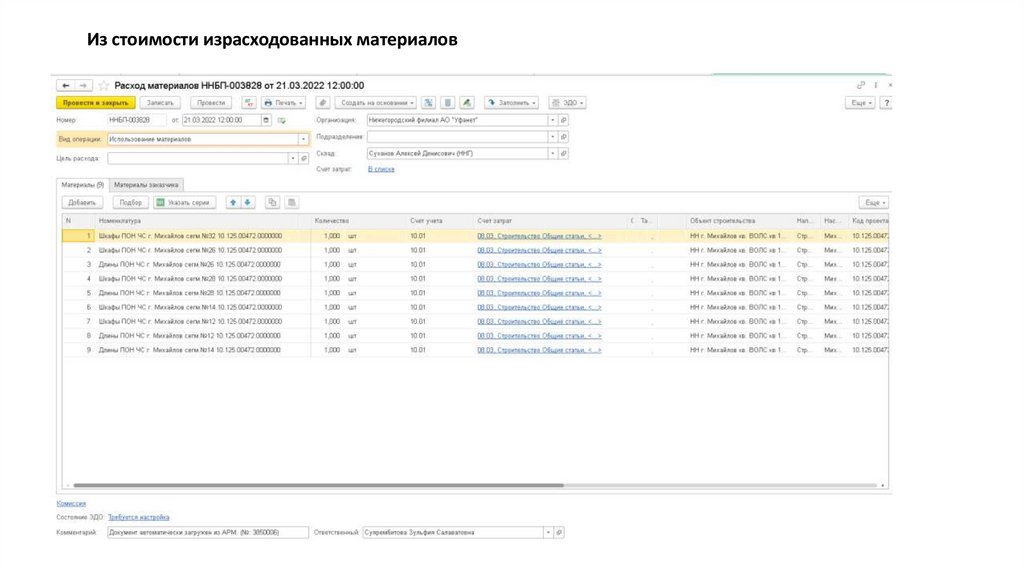Click the Комментарий input field

click(207, 533)
